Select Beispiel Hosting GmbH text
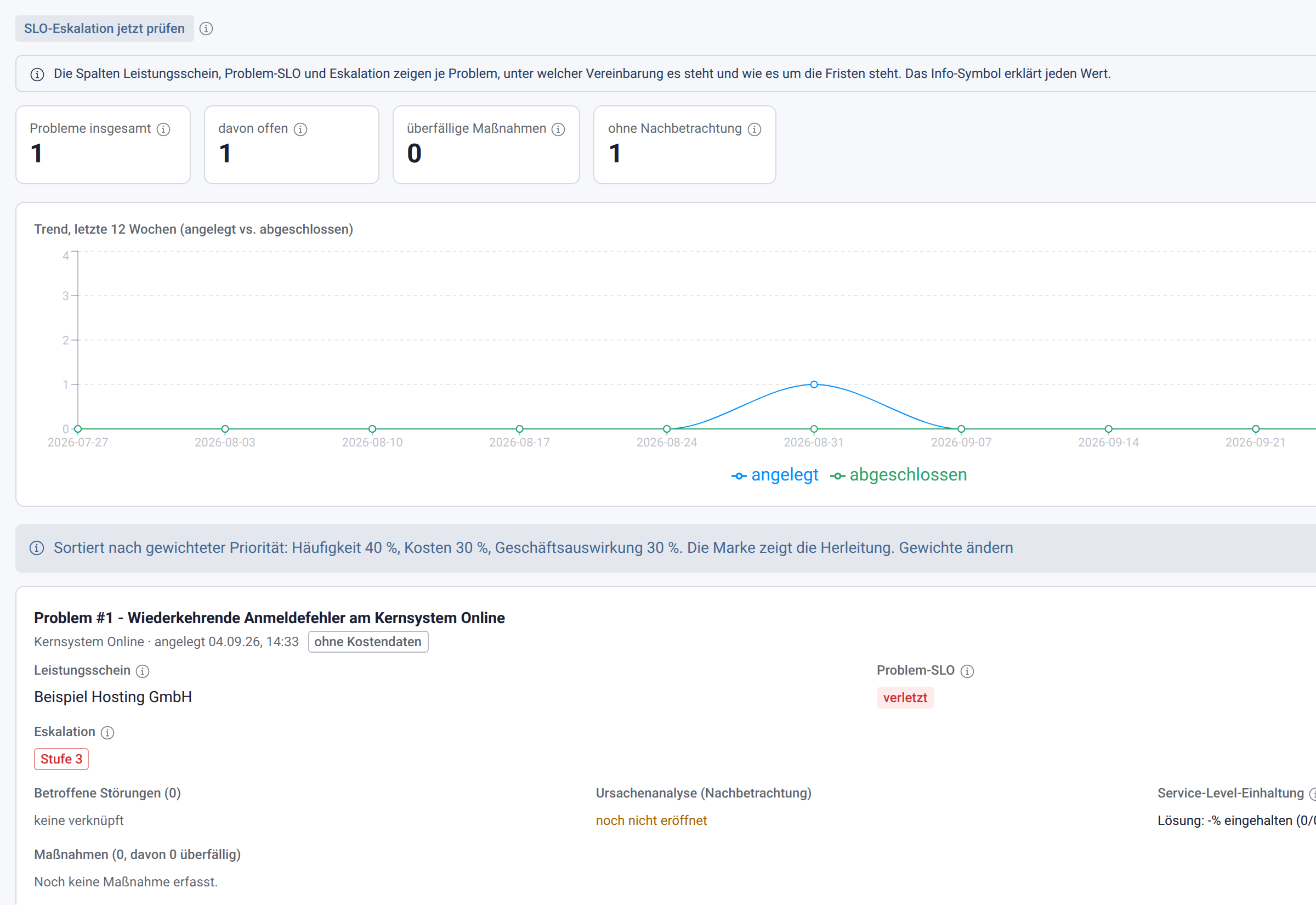This screenshot has width=1316, height=905. (113, 697)
